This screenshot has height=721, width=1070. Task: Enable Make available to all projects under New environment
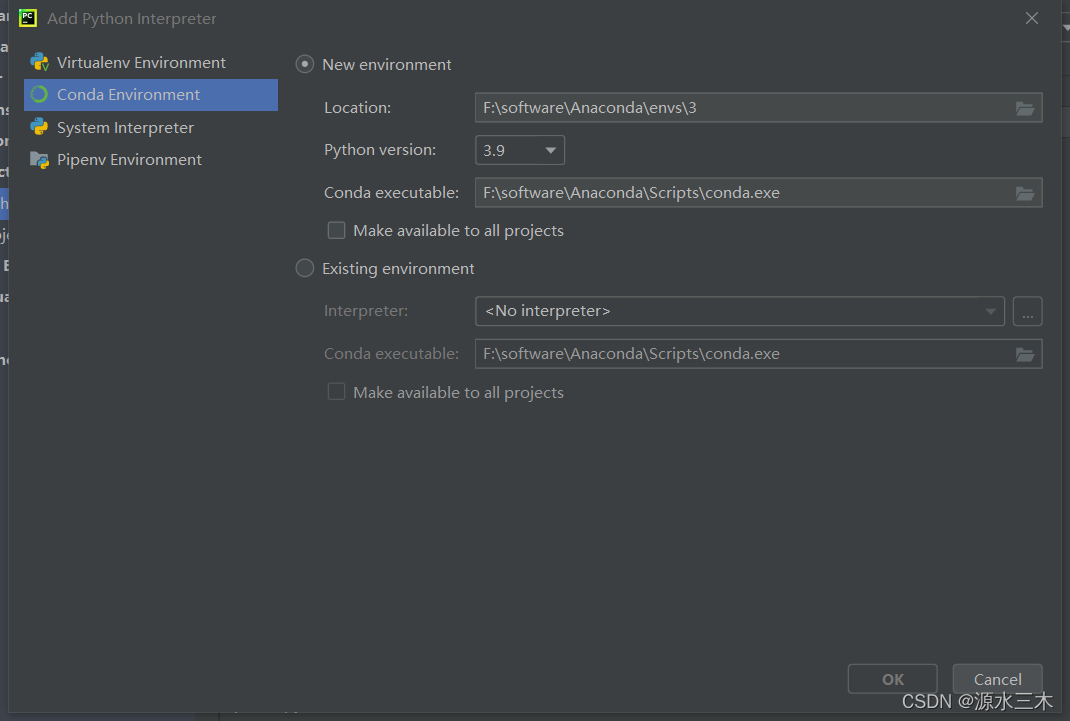[x=336, y=231]
